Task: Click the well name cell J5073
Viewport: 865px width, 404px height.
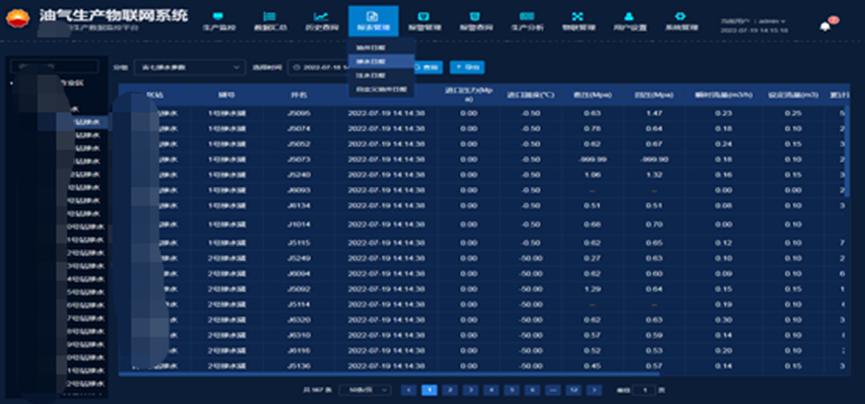Action: click(x=298, y=160)
